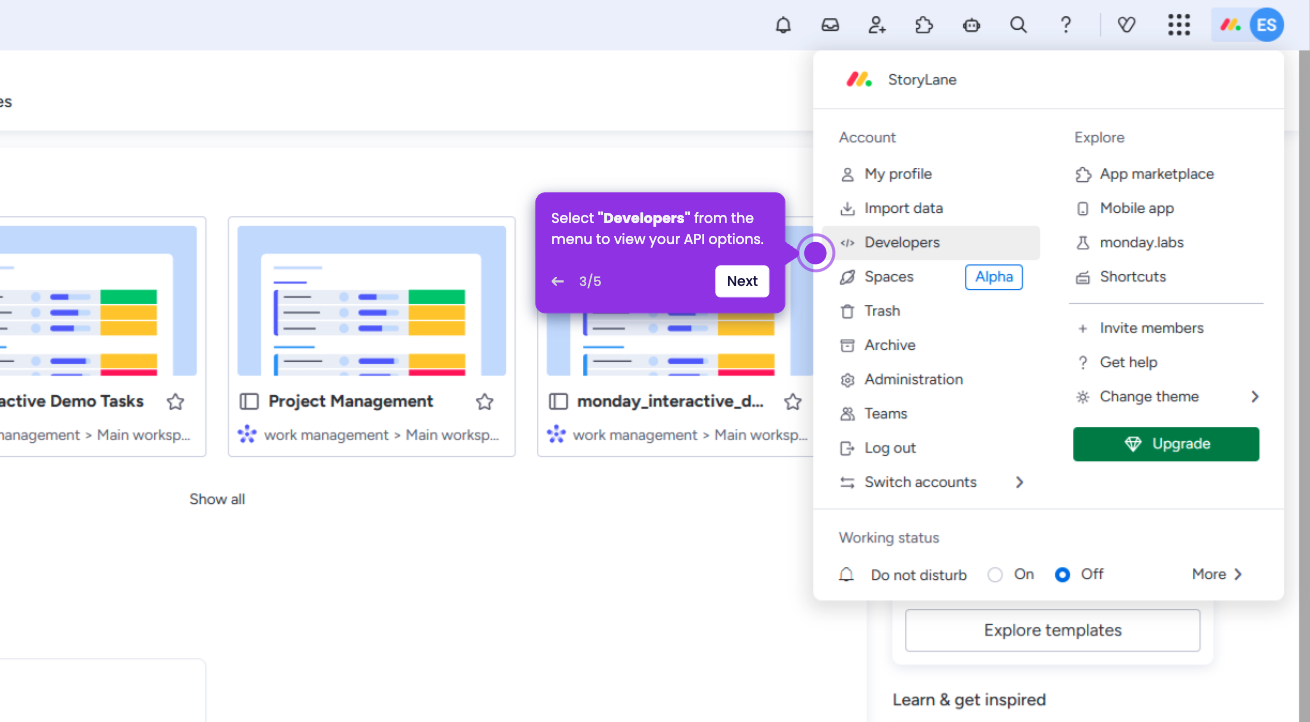Click the 'Learn & get inspired' heading
1310x722 pixels.
point(969,700)
